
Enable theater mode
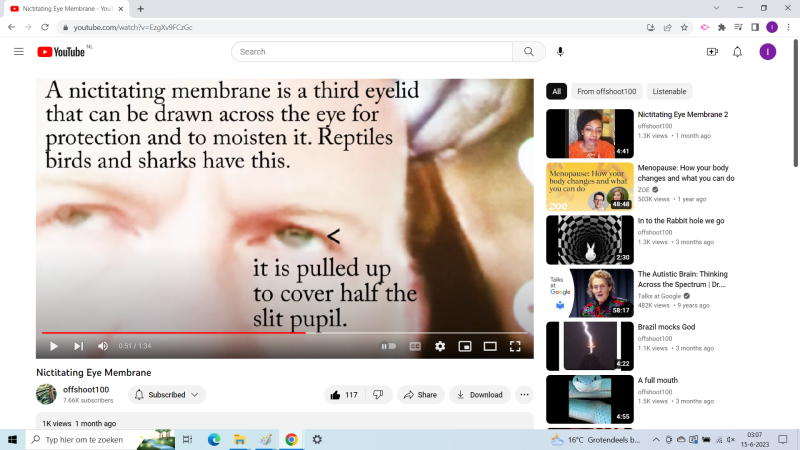pos(490,346)
